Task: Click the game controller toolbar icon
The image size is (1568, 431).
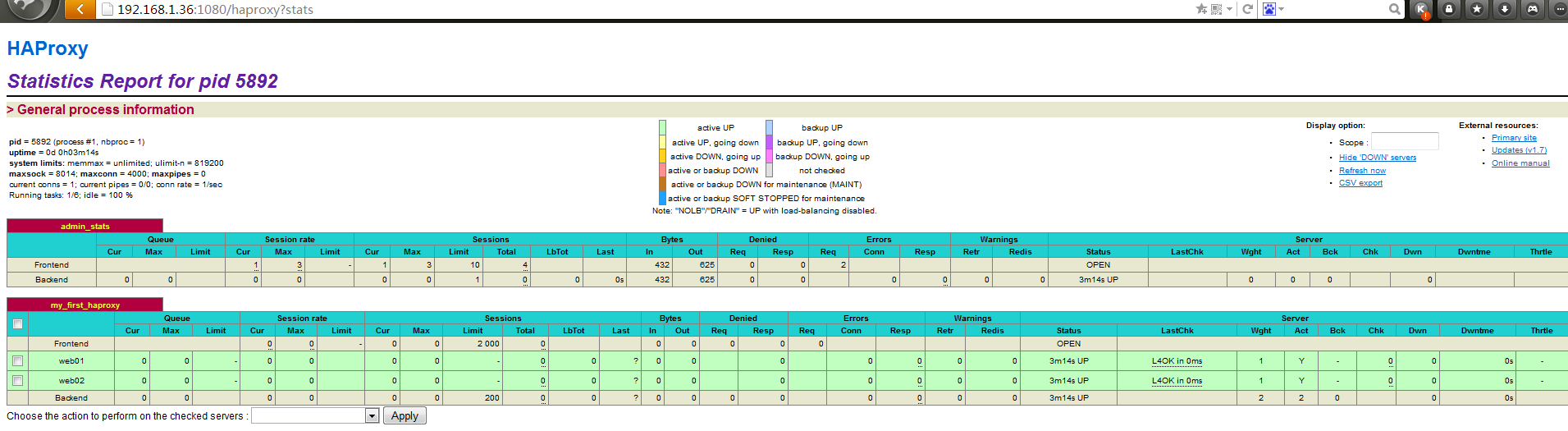Action: [1532, 9]
